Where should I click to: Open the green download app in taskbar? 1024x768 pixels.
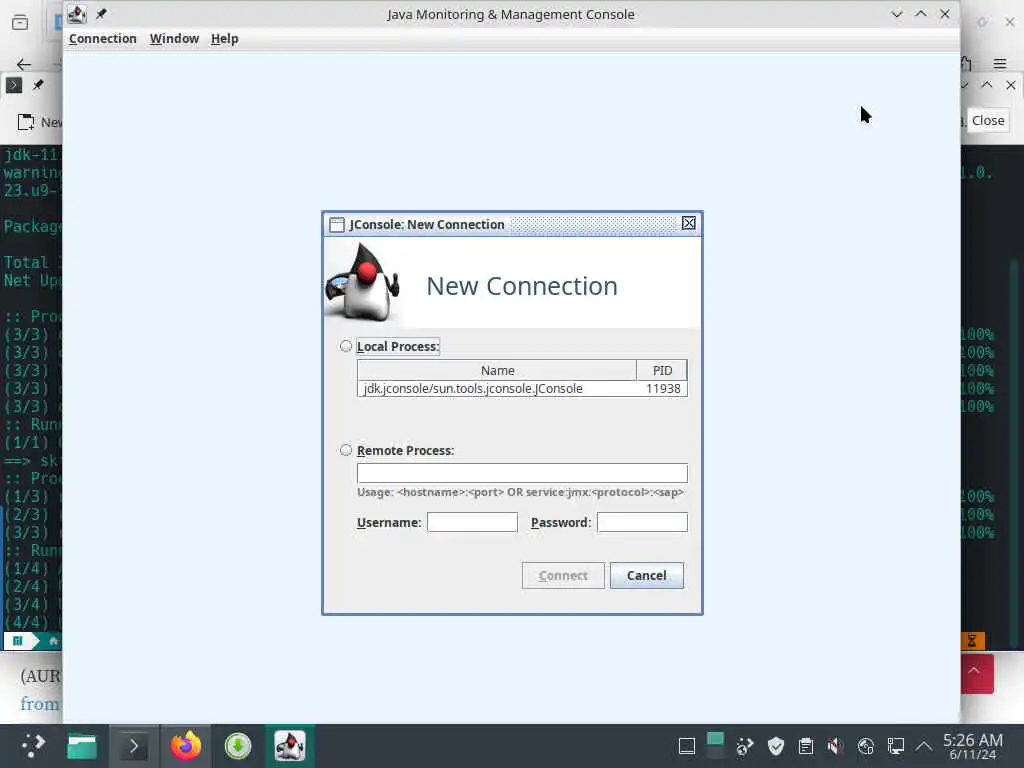[238, 746]
